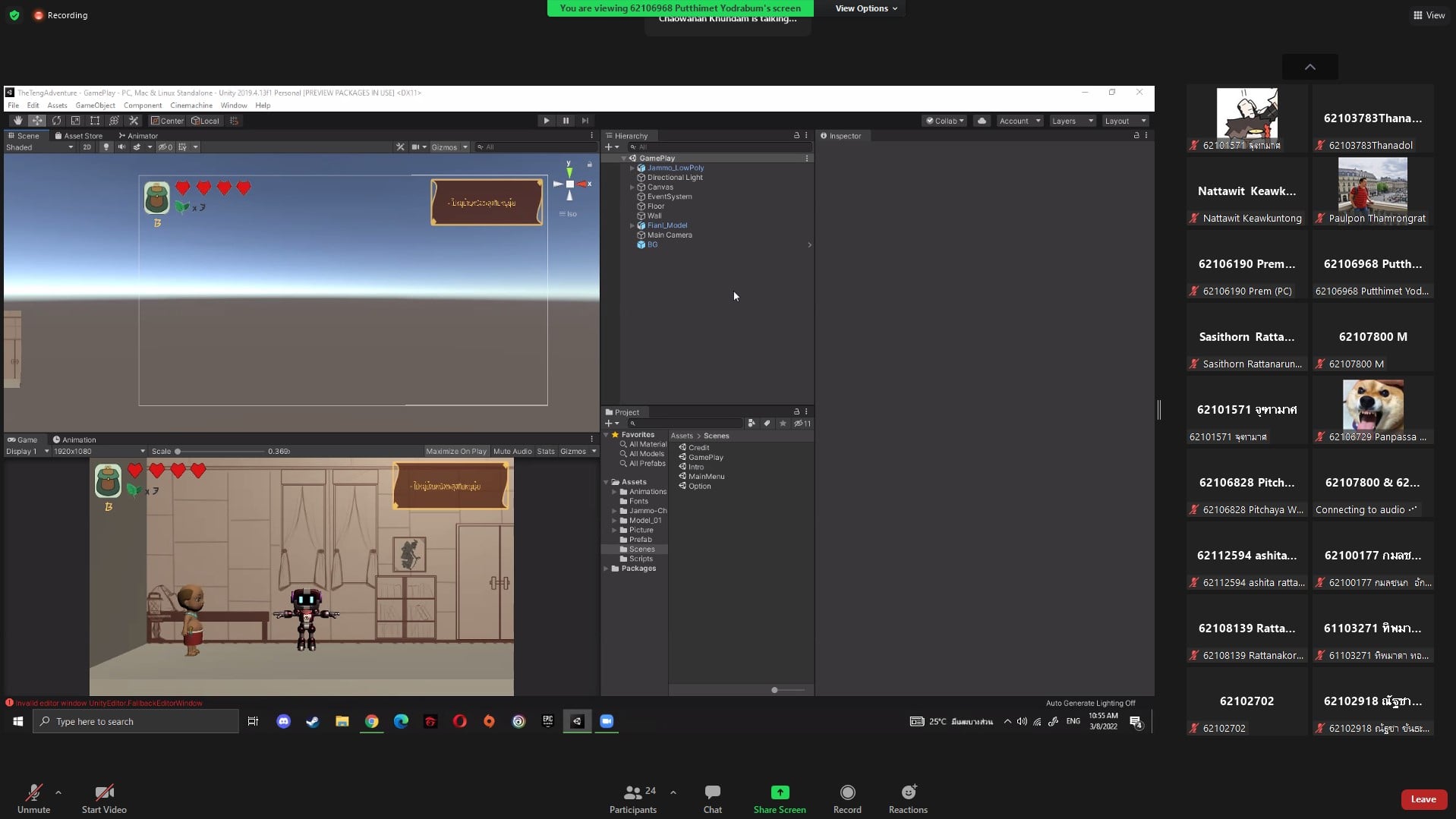Image resolution: width=1456 pixels, height=819 pixels.
Task: Click the Leave meeting button
Action: click(1423, 799)
